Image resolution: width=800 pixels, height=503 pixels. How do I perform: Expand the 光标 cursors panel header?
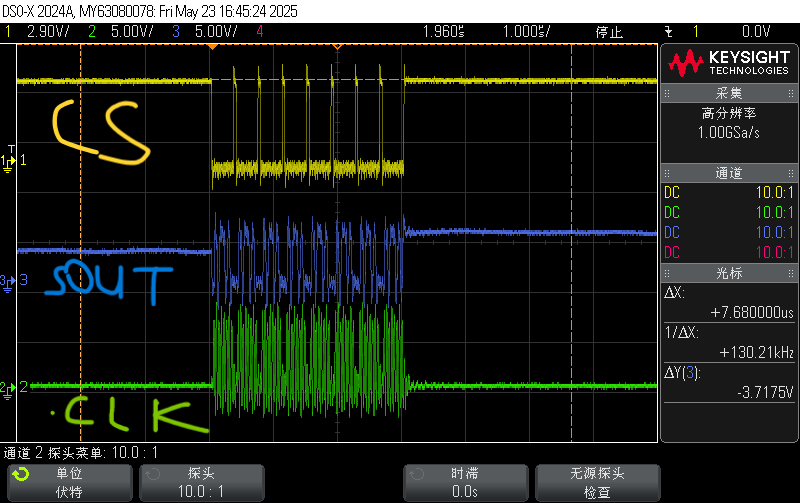point(729,273)
